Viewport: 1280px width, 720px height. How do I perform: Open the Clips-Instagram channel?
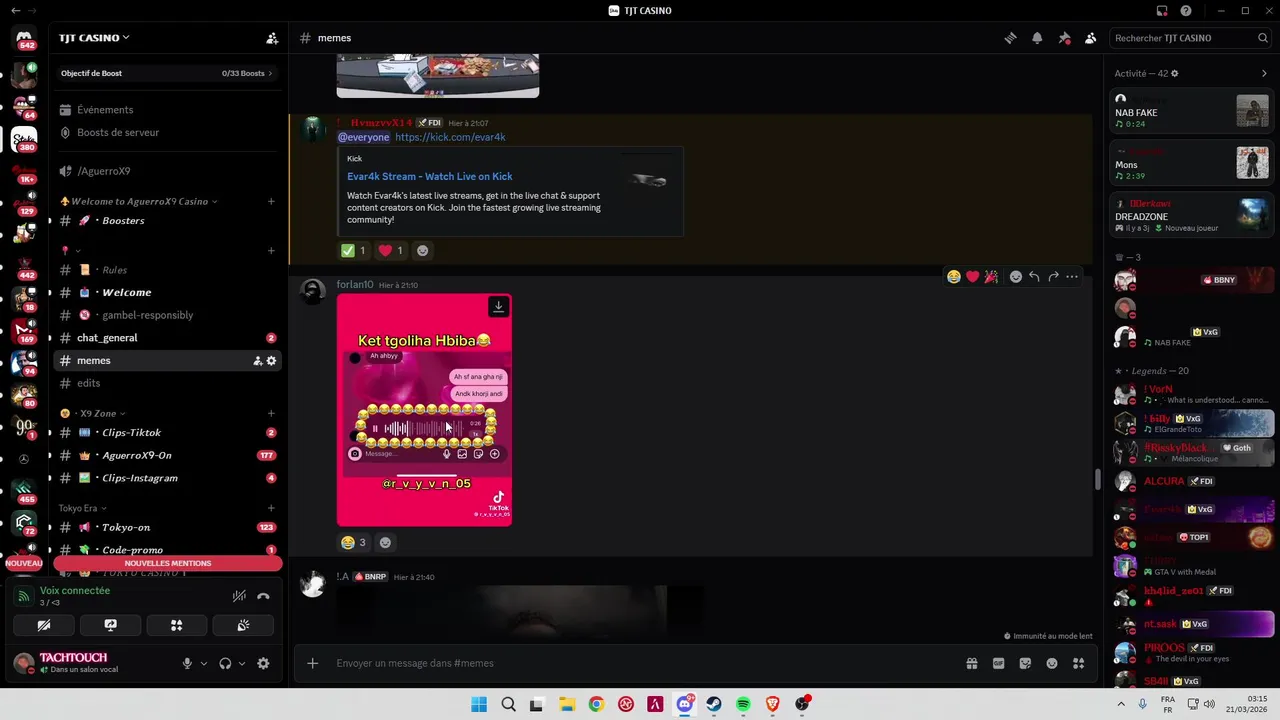(x=167, y=478)
